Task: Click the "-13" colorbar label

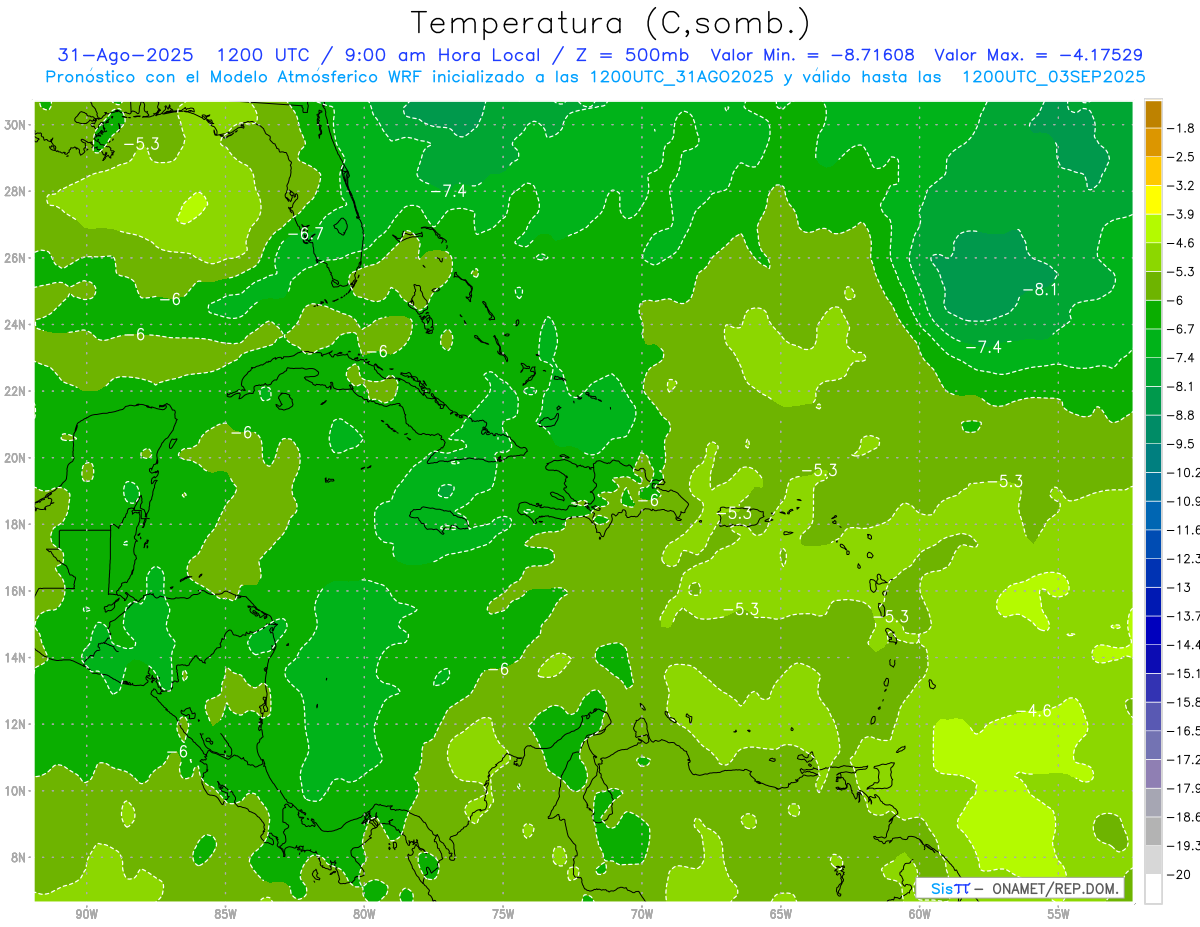Action: [x=1180, y=587]
